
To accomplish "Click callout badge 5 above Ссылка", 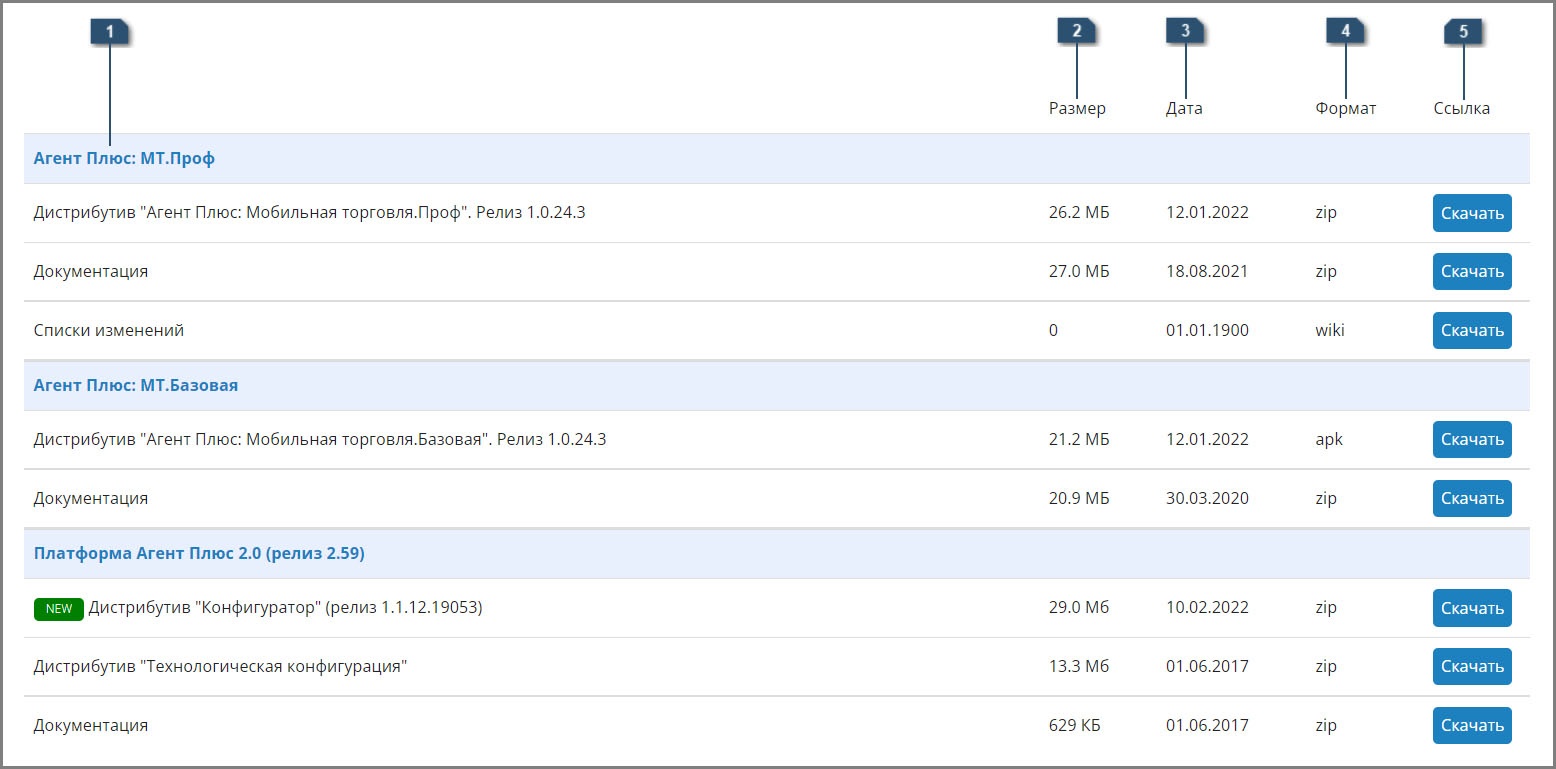I will pyautogui.click(x=1463, y=32).
